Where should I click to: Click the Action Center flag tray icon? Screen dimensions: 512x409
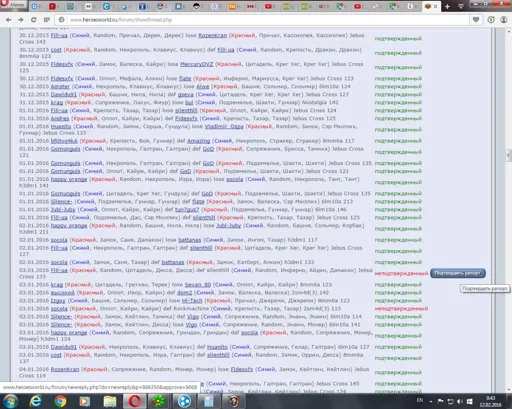coord(440,401)
